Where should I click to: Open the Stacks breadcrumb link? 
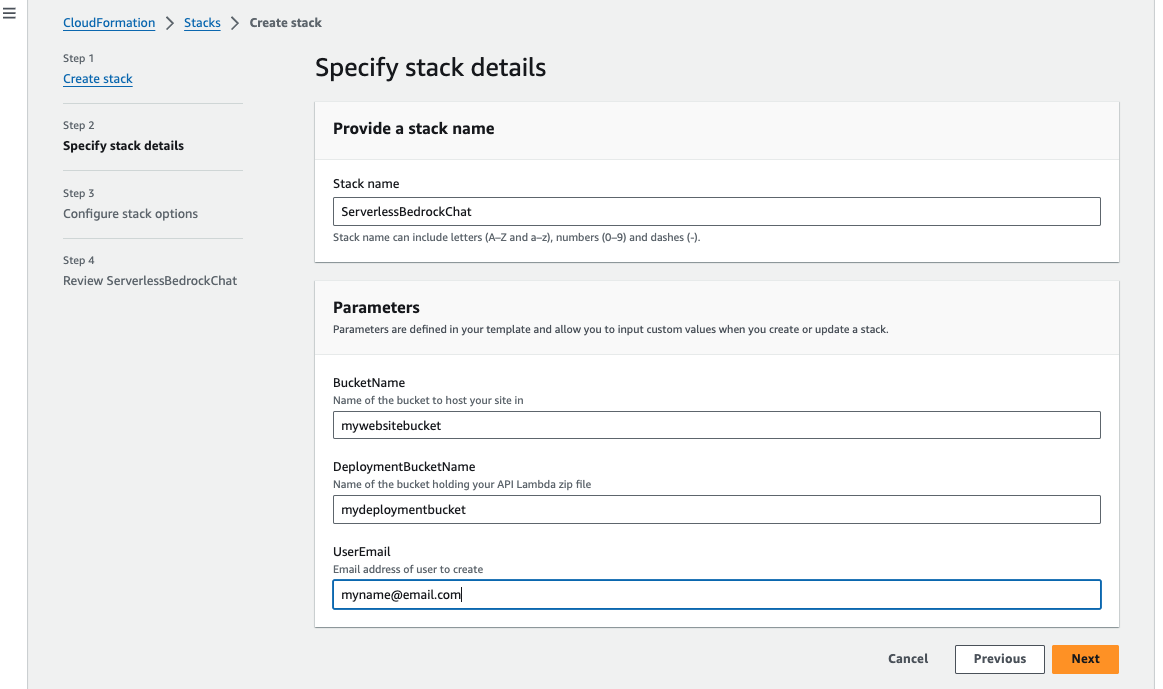coord(202,22)
